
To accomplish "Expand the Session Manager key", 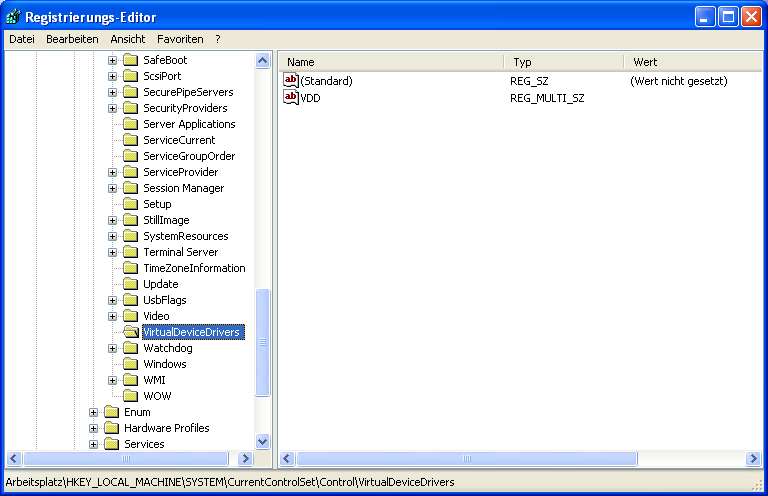I will click(x=113, y=188).
